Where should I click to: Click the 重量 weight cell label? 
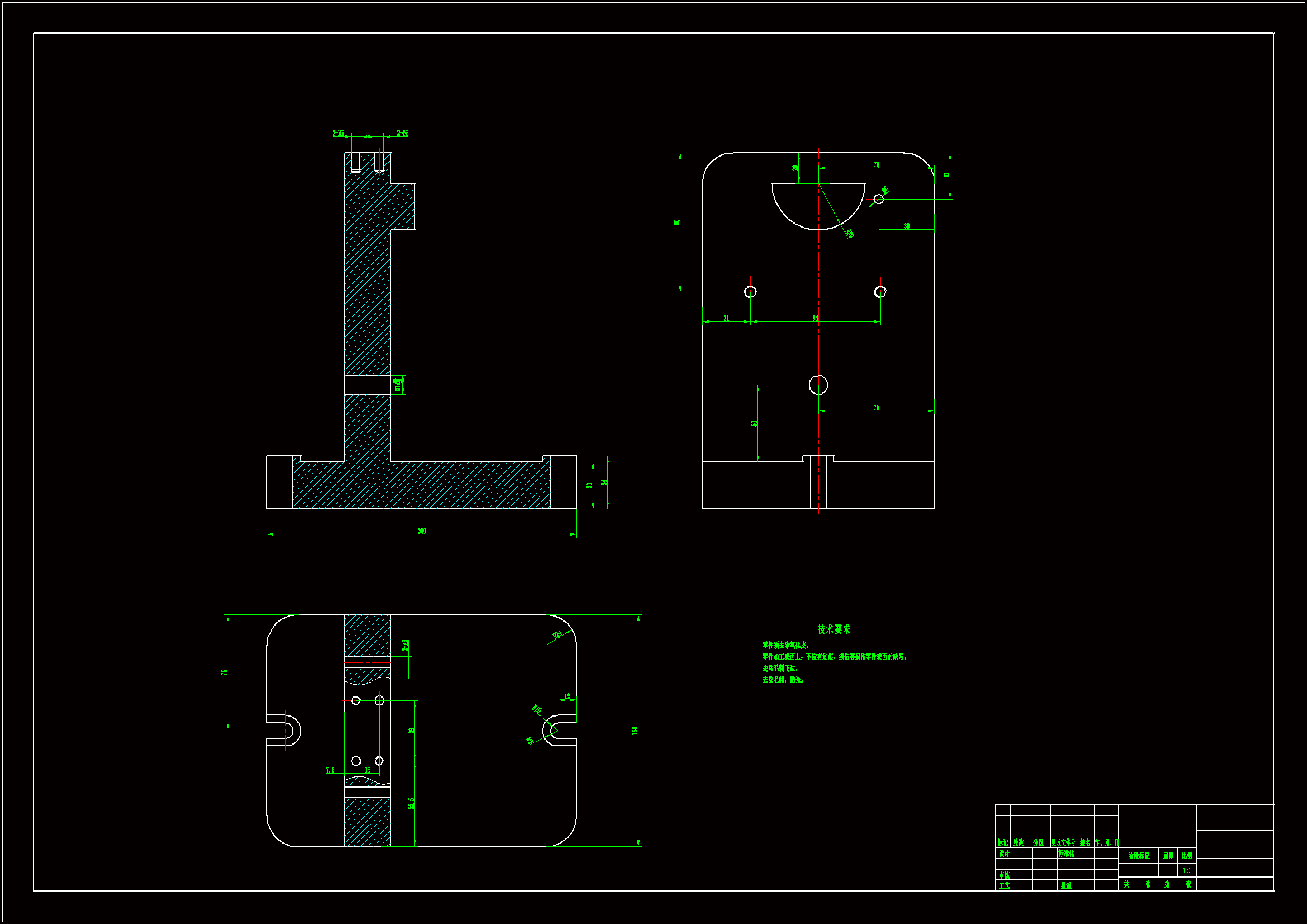point(1168,856)
